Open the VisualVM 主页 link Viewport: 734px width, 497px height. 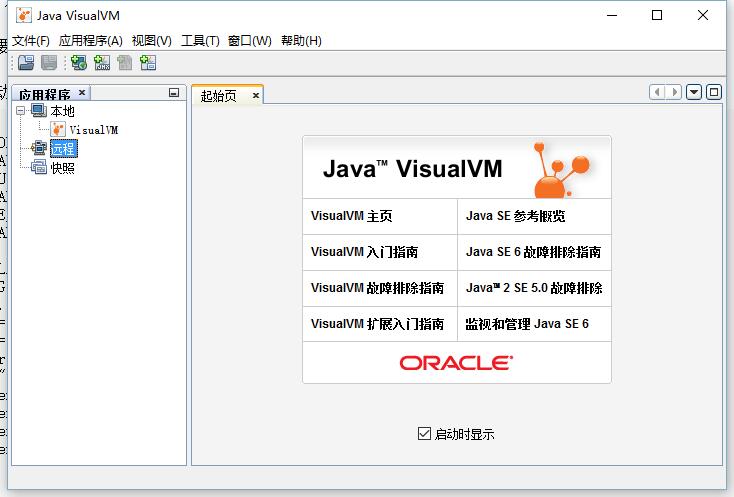(352, 216)
